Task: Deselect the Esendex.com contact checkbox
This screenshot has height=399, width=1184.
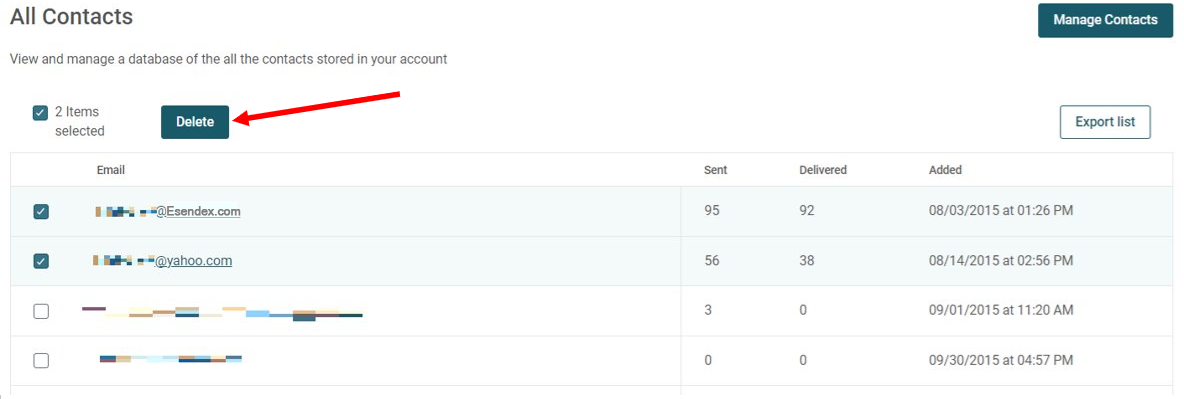Action: 41,212
